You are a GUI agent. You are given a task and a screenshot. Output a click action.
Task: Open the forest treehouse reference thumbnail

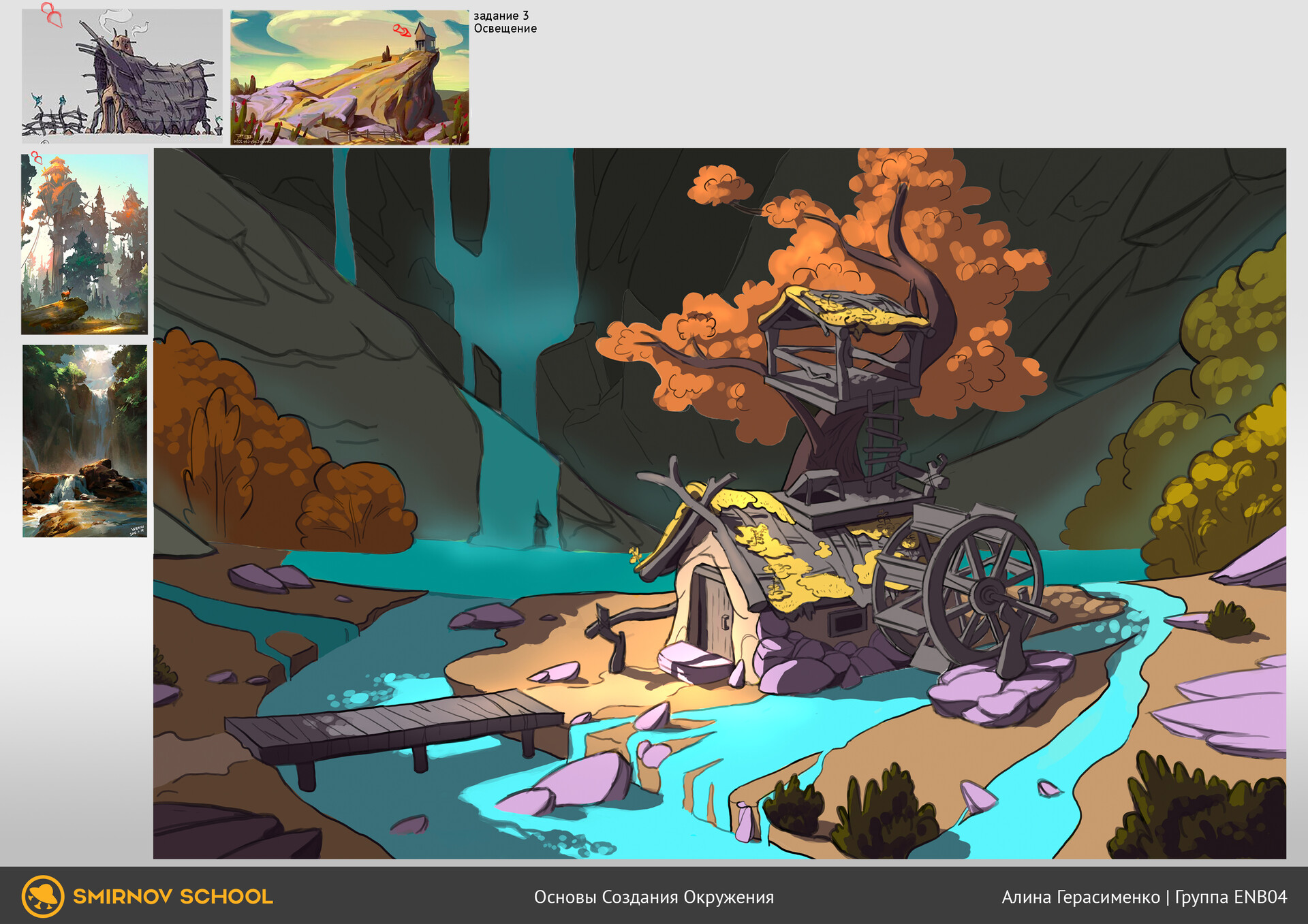(84, 244)
